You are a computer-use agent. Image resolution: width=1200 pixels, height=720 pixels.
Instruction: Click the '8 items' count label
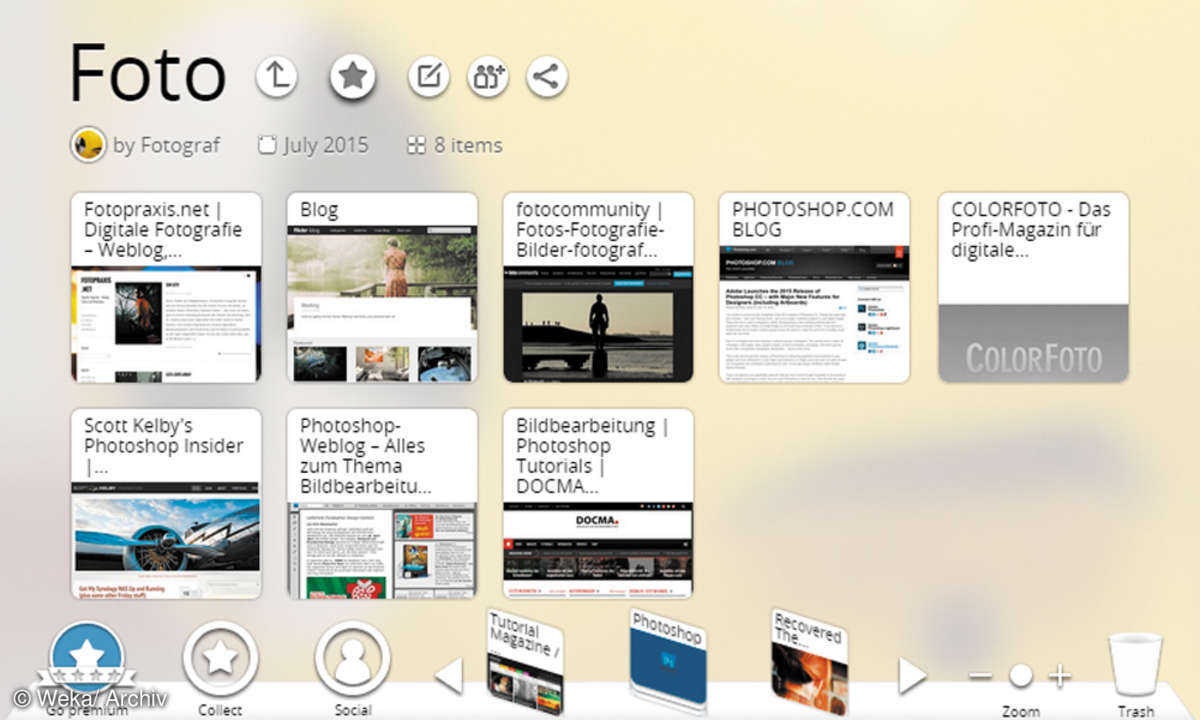[468, 145]
